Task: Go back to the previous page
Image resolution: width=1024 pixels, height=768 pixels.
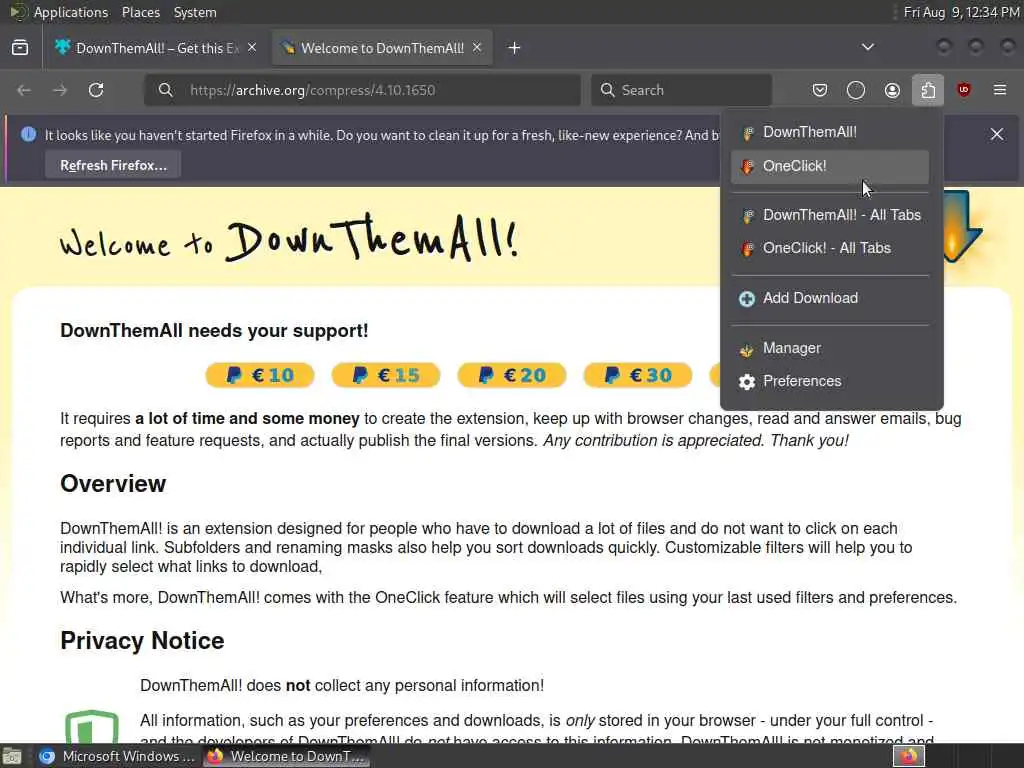Action: [24, 90]
